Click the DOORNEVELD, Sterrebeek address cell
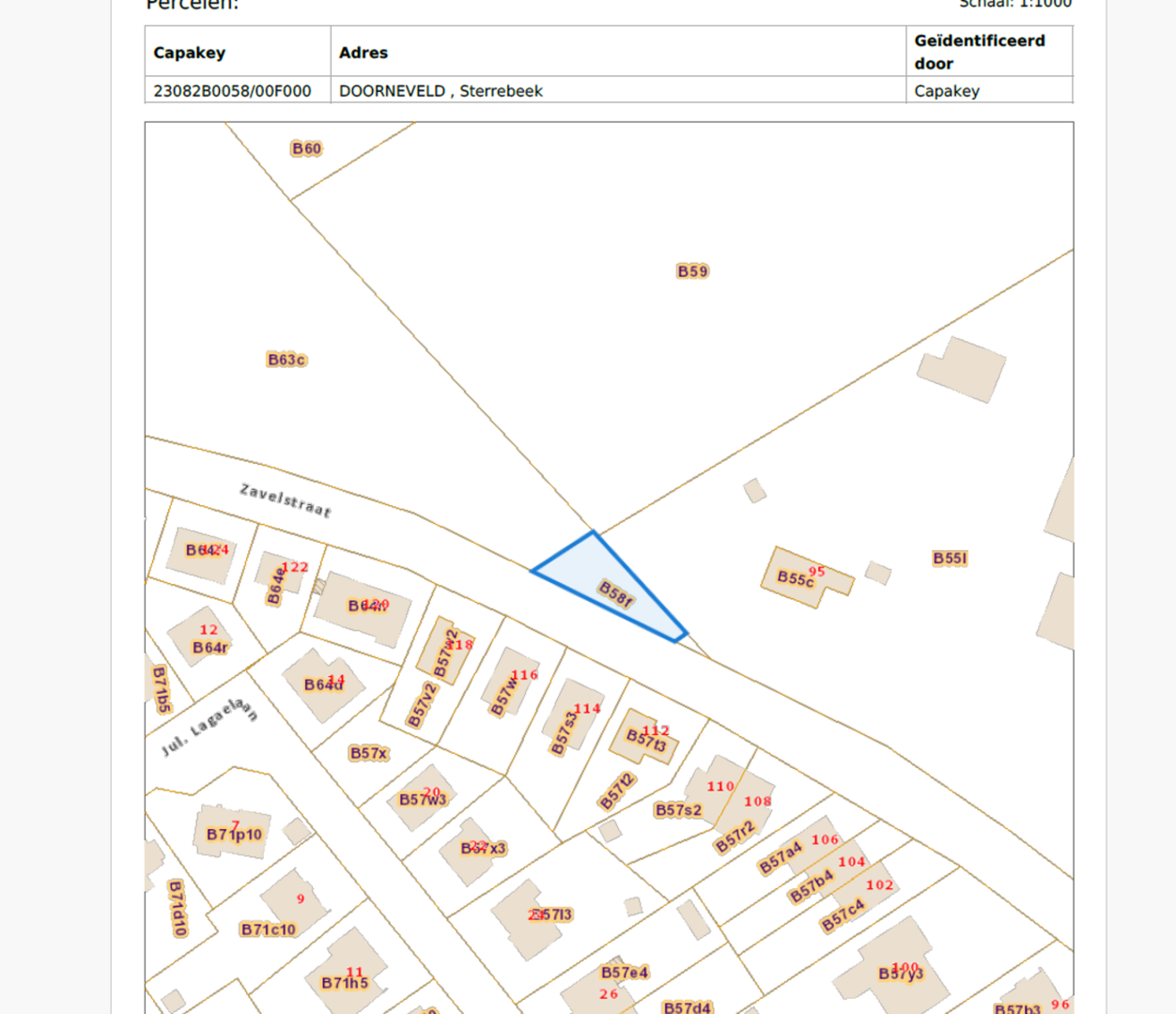The width and height of the screenshot is (1176, 1014). click(x=441, y=91)
